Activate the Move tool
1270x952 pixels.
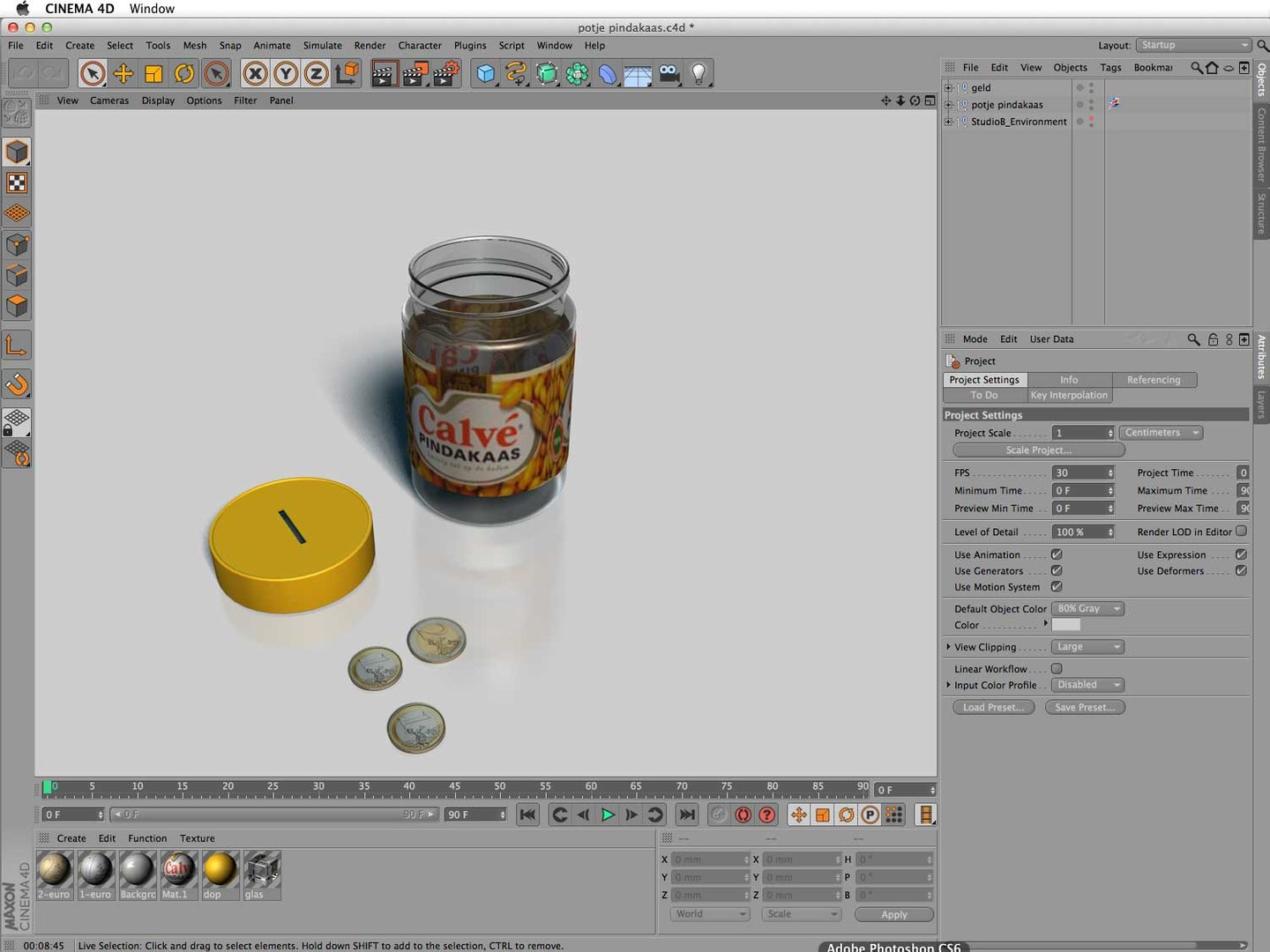pos(123,74)
